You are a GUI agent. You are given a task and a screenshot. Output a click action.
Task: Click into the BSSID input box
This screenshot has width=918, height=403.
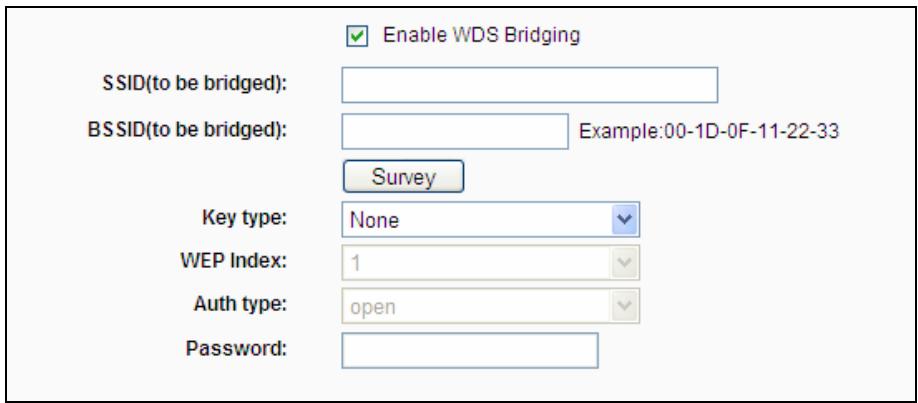(x=455, y=131)
